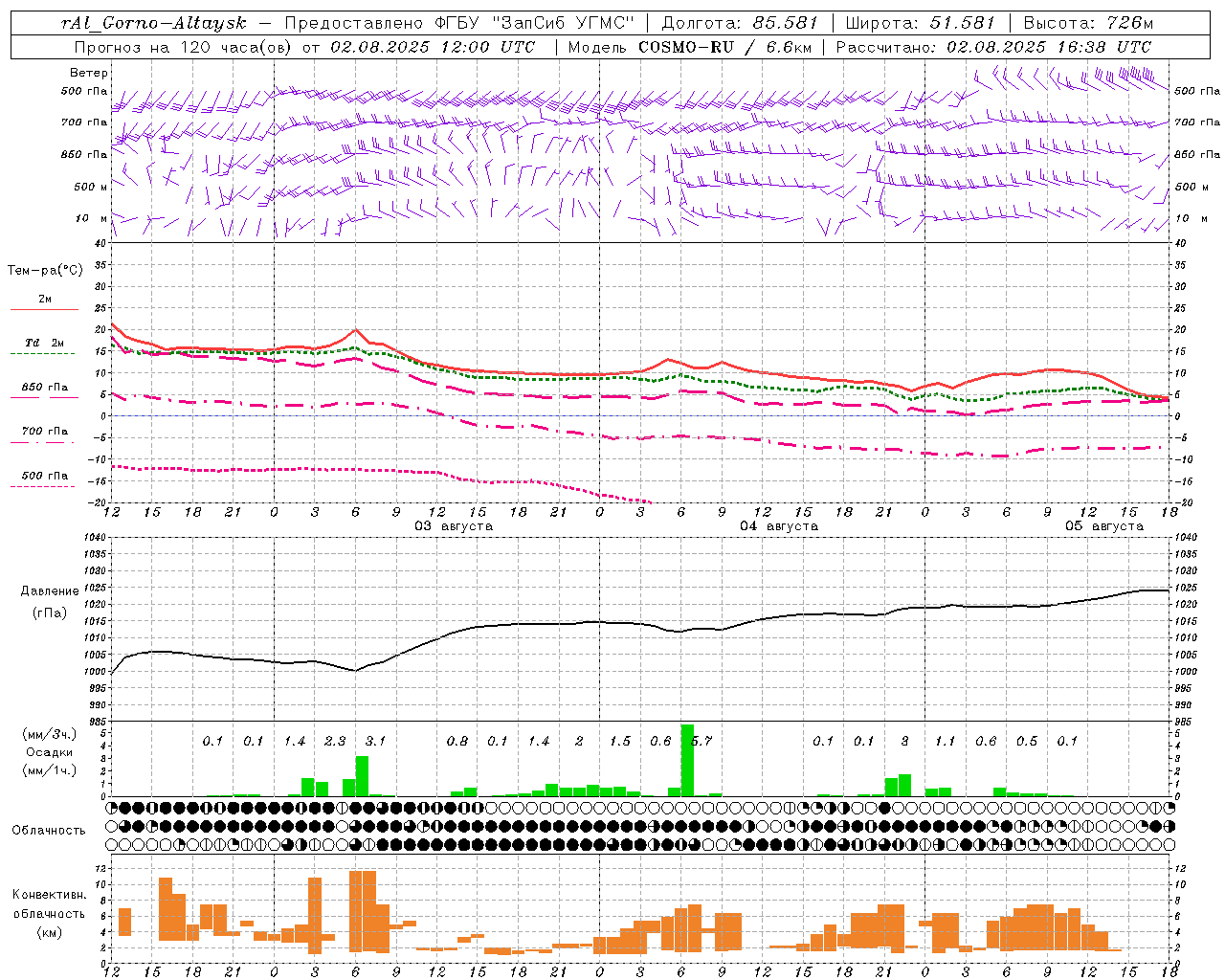This screenshot has height=980, width=1225.
Task: Click the (мм/3ч.) unit label
Action: 49,735
